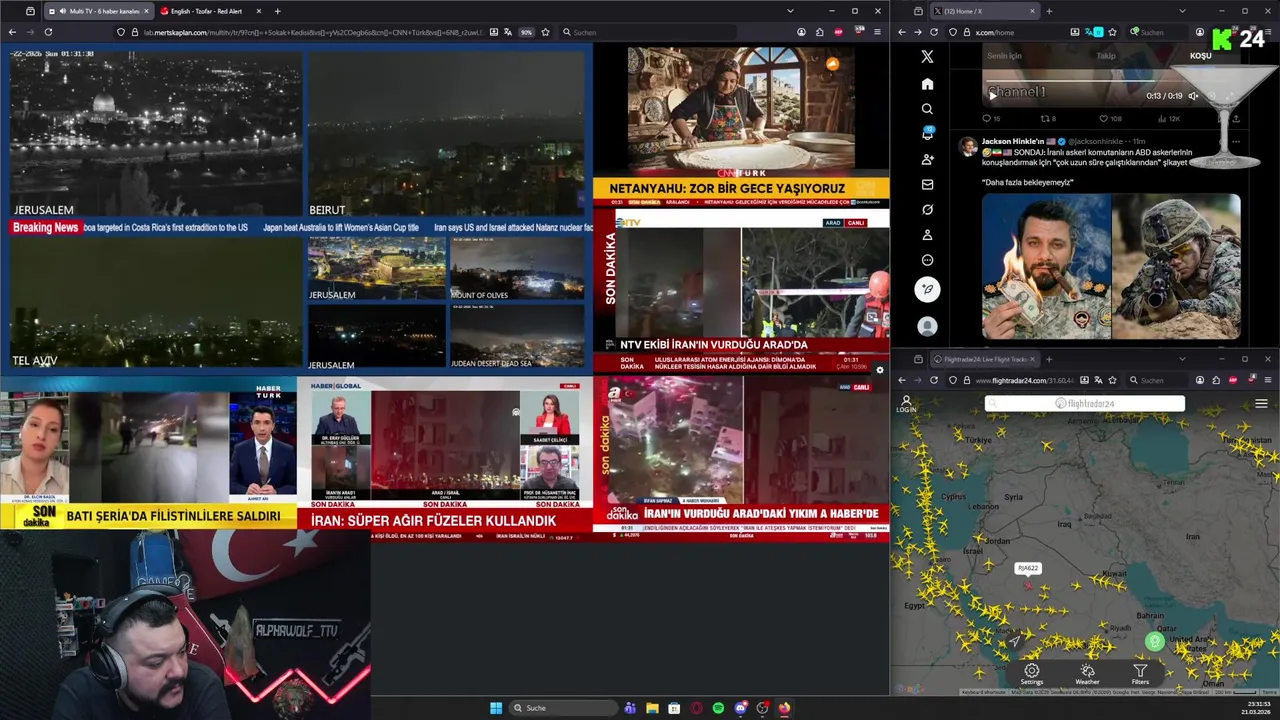Image resolution: width=1280 pixels, height=720 pixels.
Task: Open Spotify from taskbar
Action: pyautogui.click(x=718, y=708)
